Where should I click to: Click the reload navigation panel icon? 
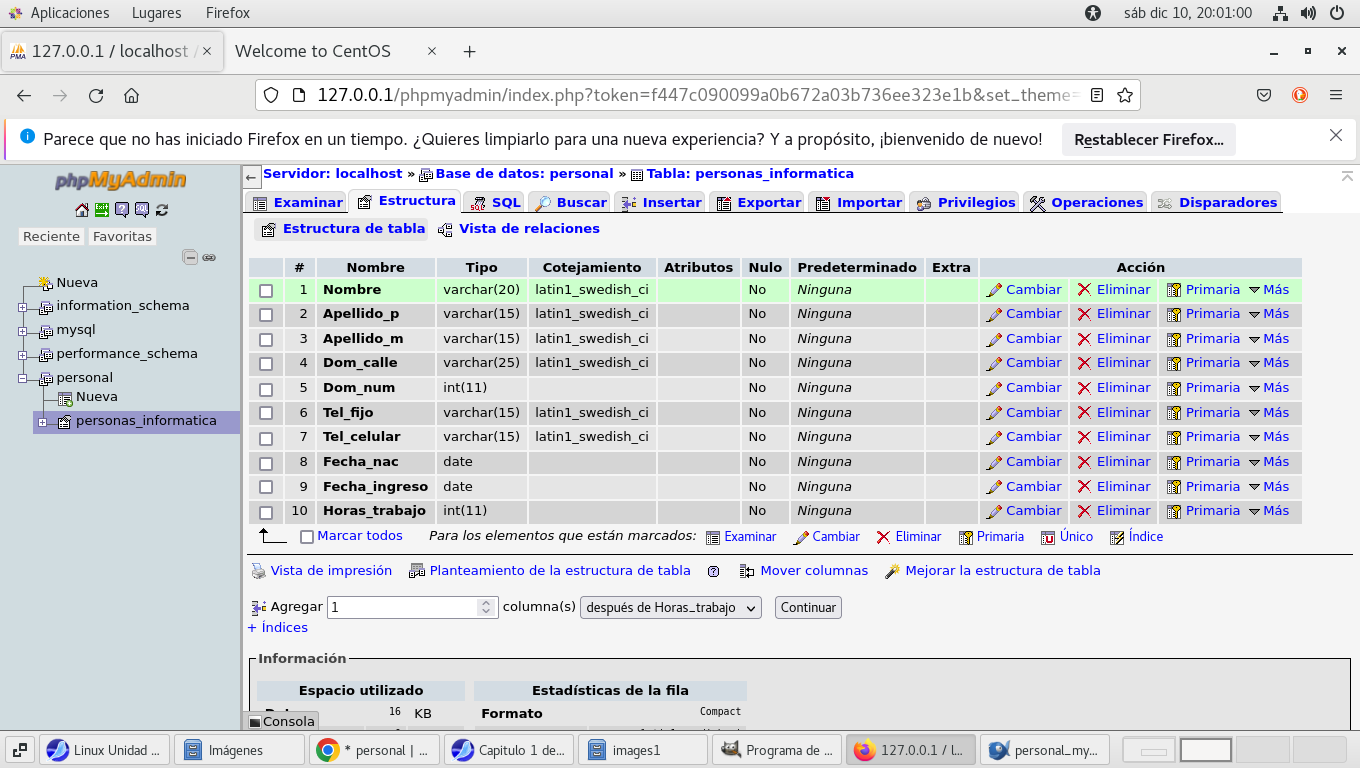162,210
